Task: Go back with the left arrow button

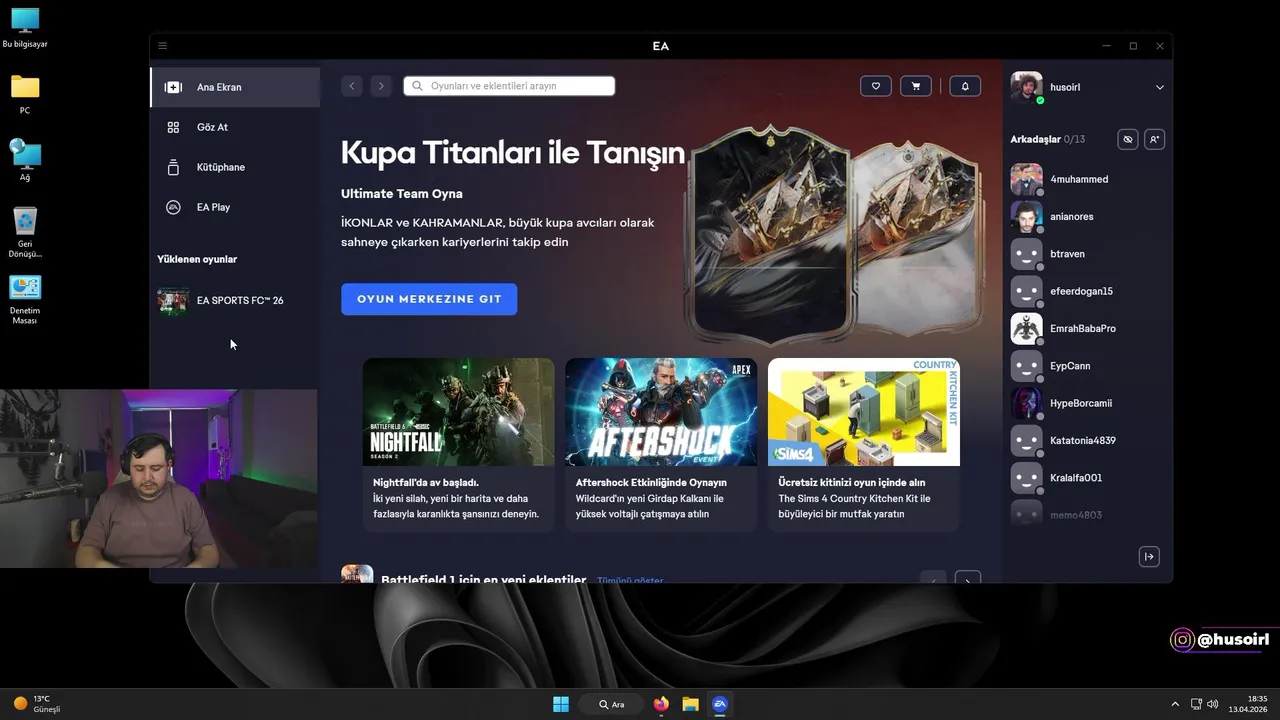Action: point(352,86)
